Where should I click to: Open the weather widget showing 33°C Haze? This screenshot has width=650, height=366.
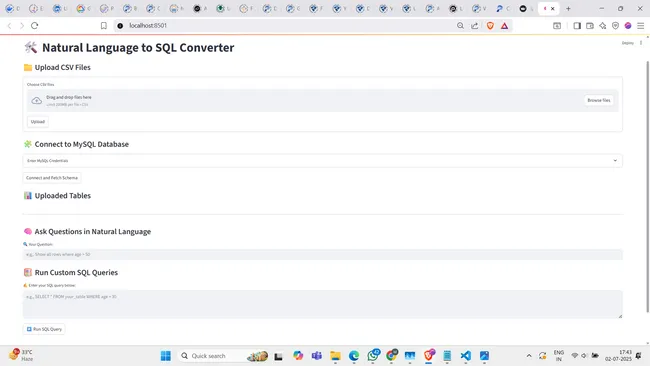point(22,355)
